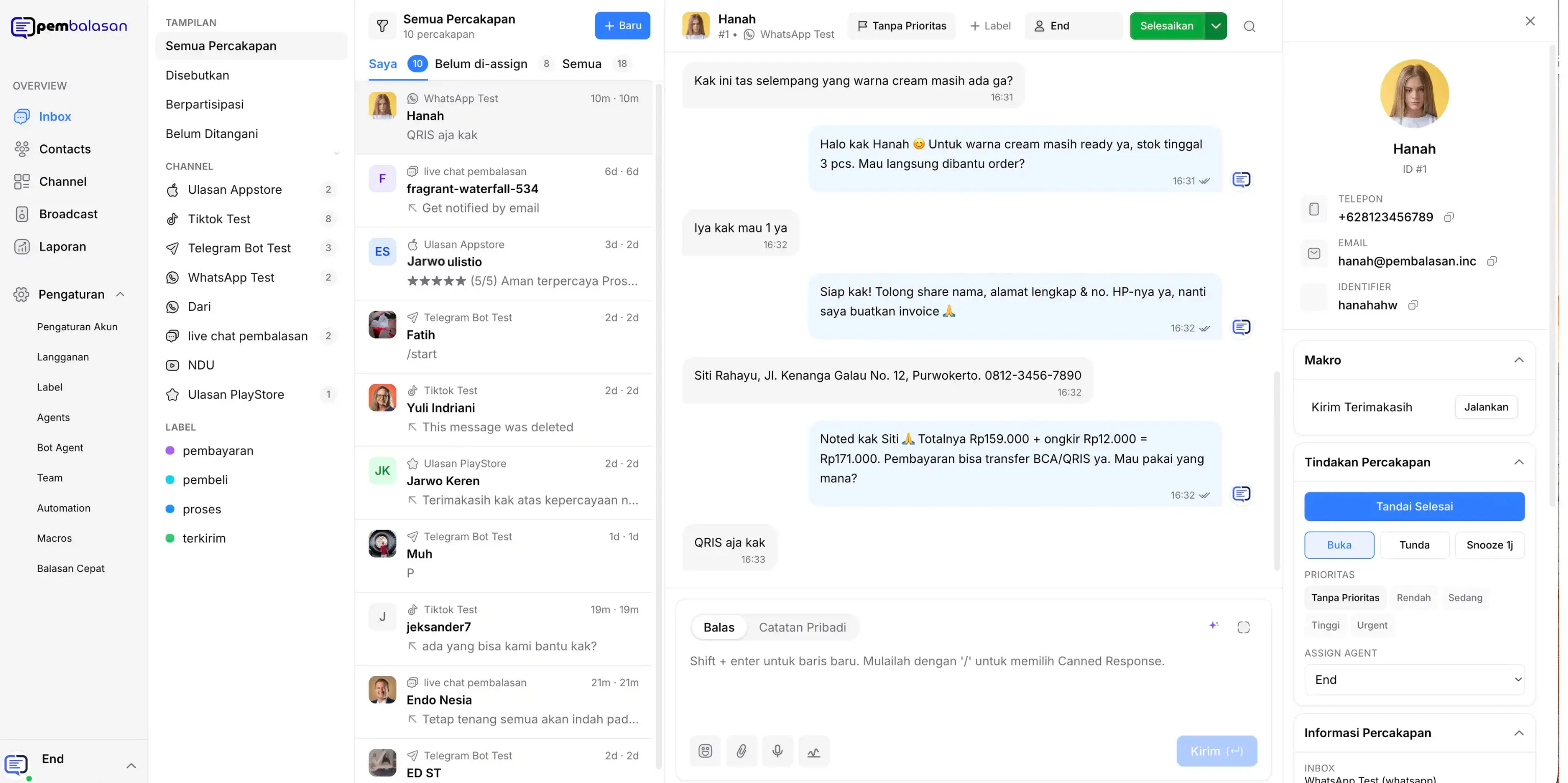
Task: Click the Tandai Selesai button
Action: [1414, 507]
